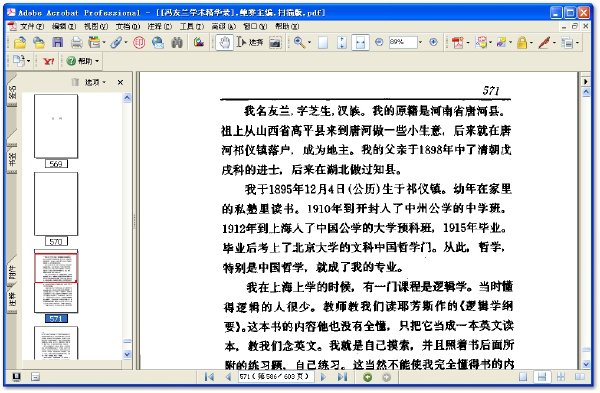Open the Sign pen dropdown arrow
This screenshot has width=600, height=393.
(554, 43)
